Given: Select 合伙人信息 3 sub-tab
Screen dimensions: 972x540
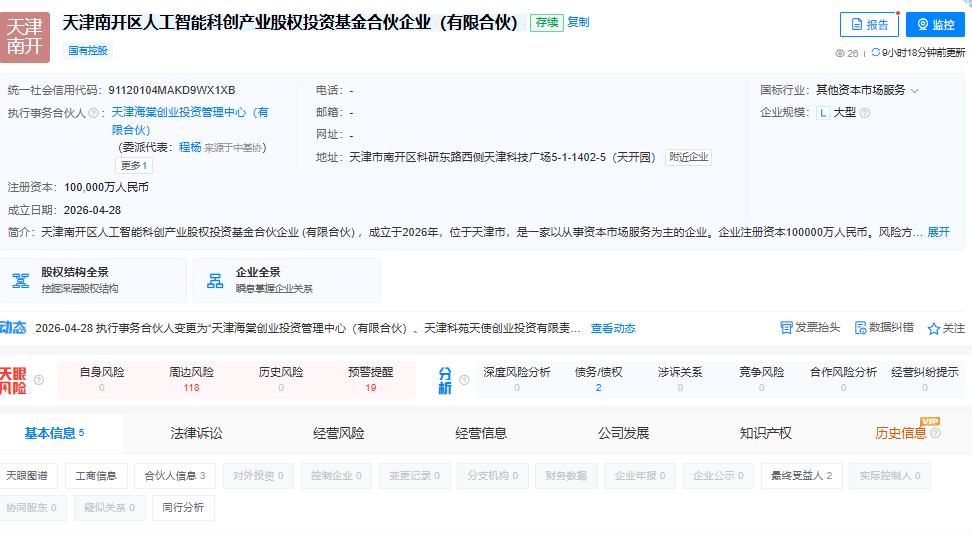Looking at the screenshot, I should [x=175, y=476].
